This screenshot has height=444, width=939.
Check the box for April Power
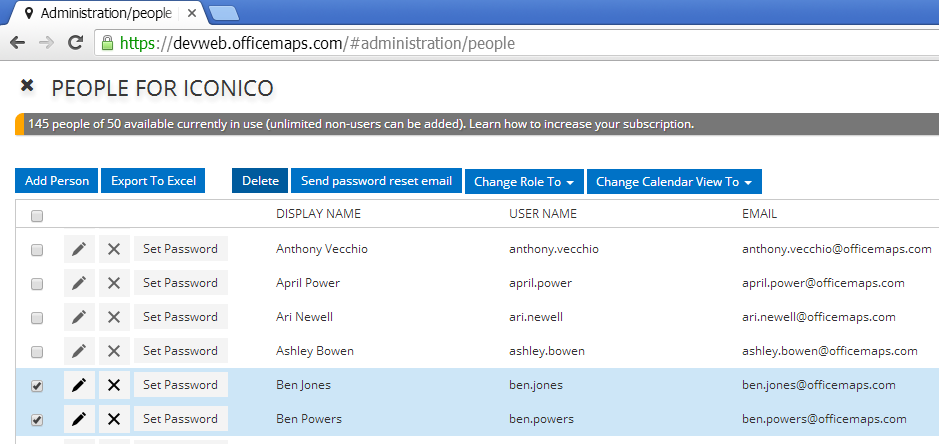pos(37,284)
